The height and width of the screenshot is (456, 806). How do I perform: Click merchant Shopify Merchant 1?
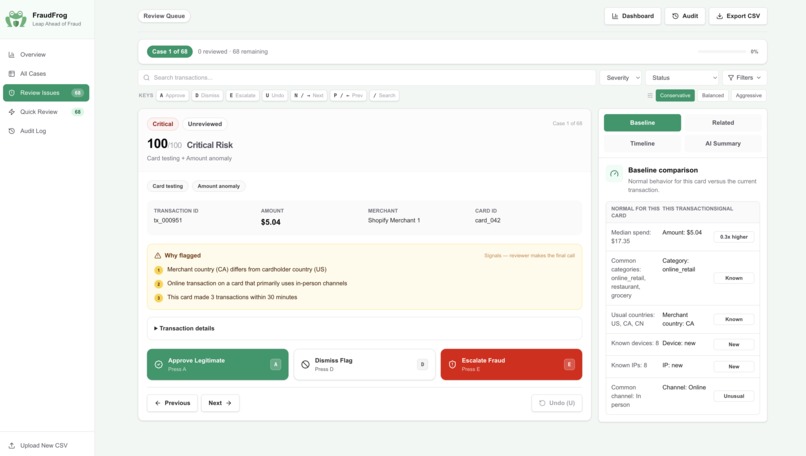coord(394,220)
